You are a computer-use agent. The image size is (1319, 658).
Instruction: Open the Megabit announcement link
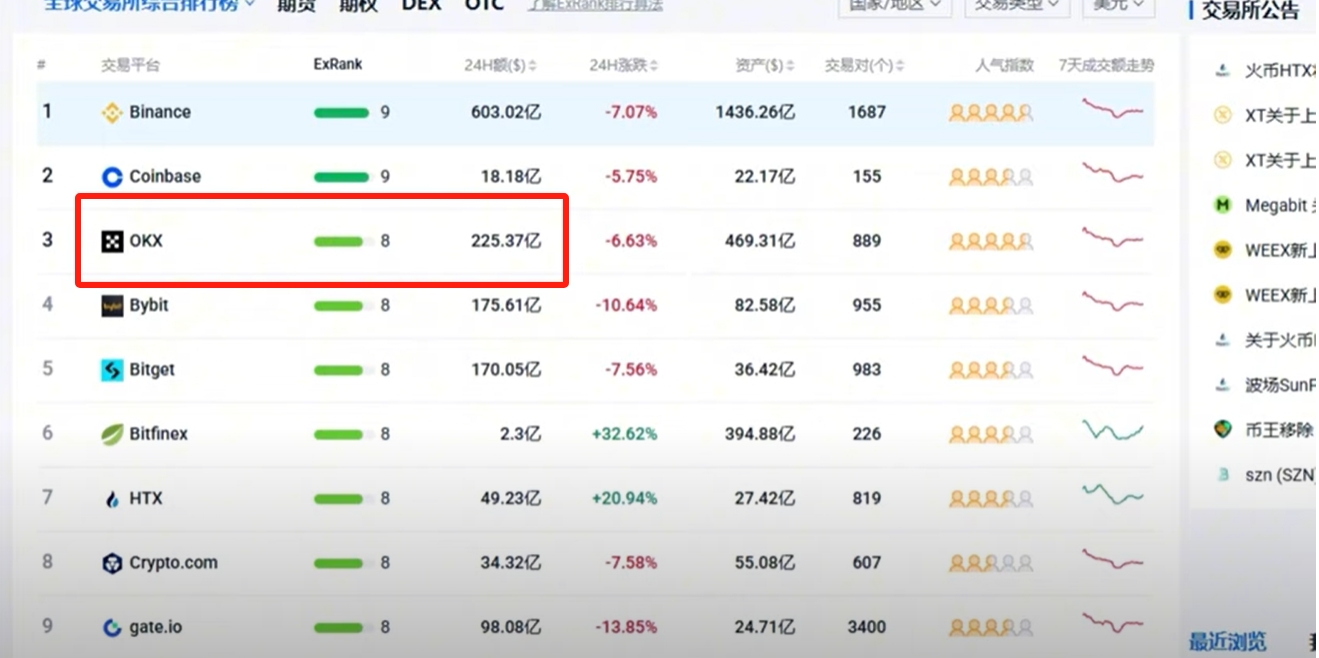tap(1280, 205)
